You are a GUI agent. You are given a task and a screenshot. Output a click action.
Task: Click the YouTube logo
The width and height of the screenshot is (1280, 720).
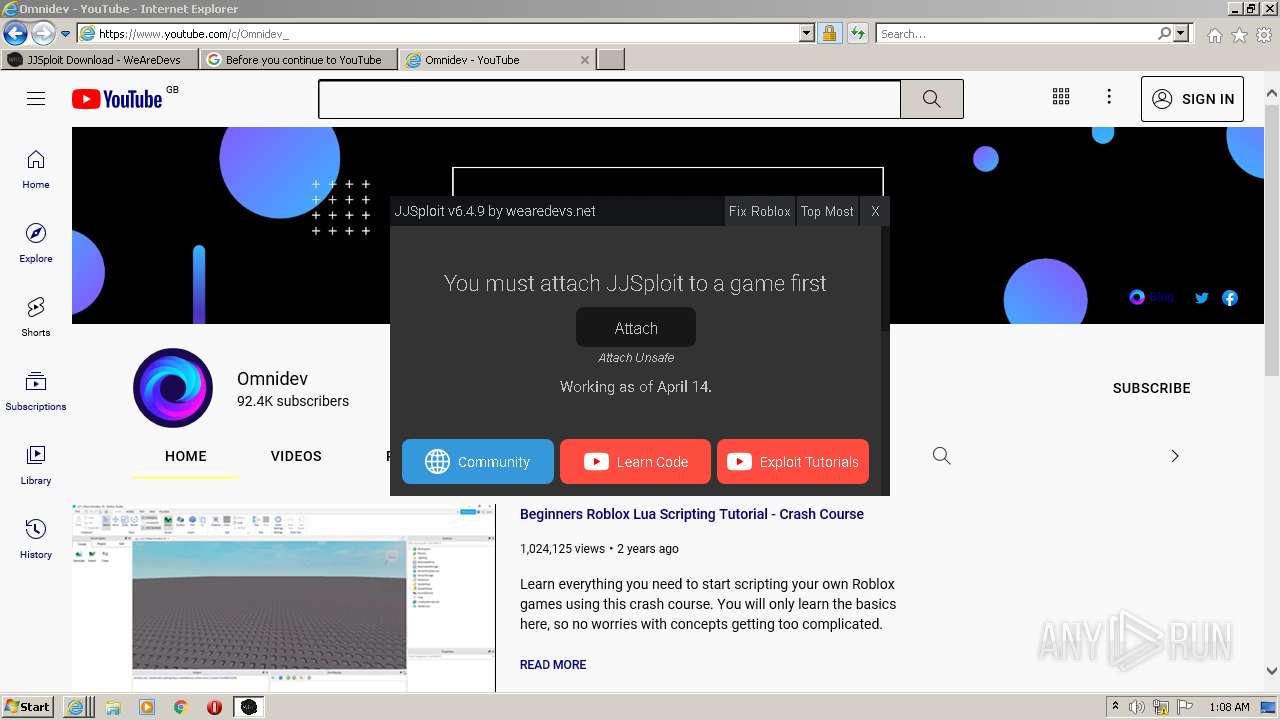pos(117,98)
